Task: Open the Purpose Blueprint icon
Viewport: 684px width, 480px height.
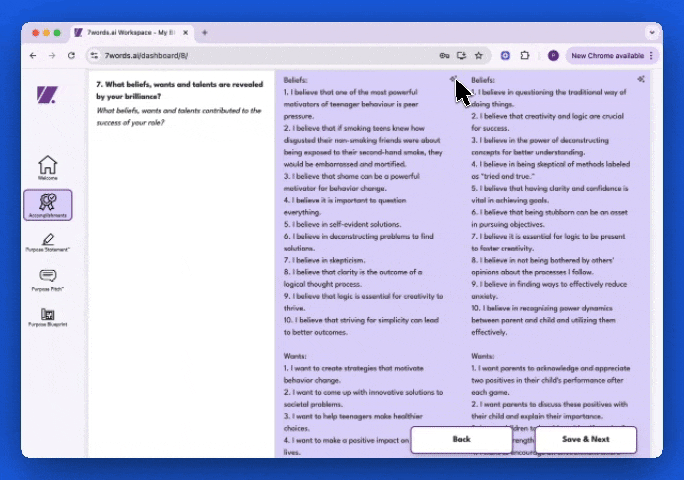Action: (x=47, y=316)
